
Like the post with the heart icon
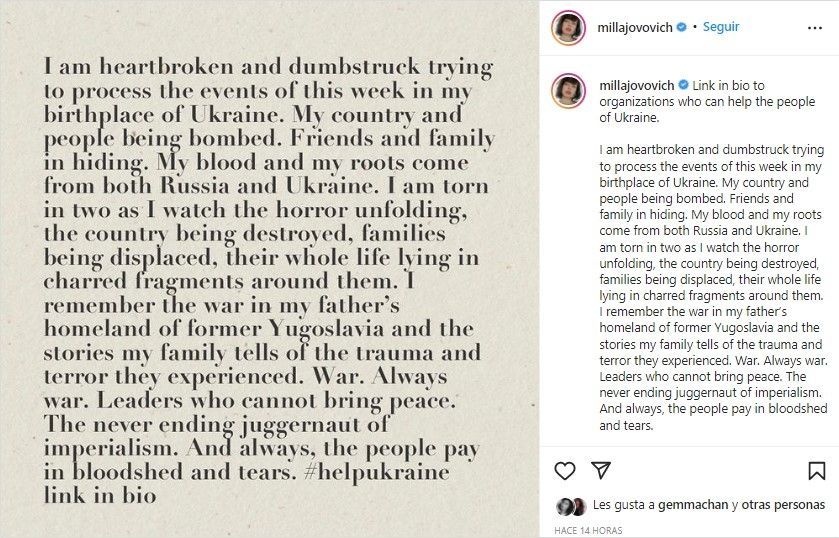pos(565,471)
